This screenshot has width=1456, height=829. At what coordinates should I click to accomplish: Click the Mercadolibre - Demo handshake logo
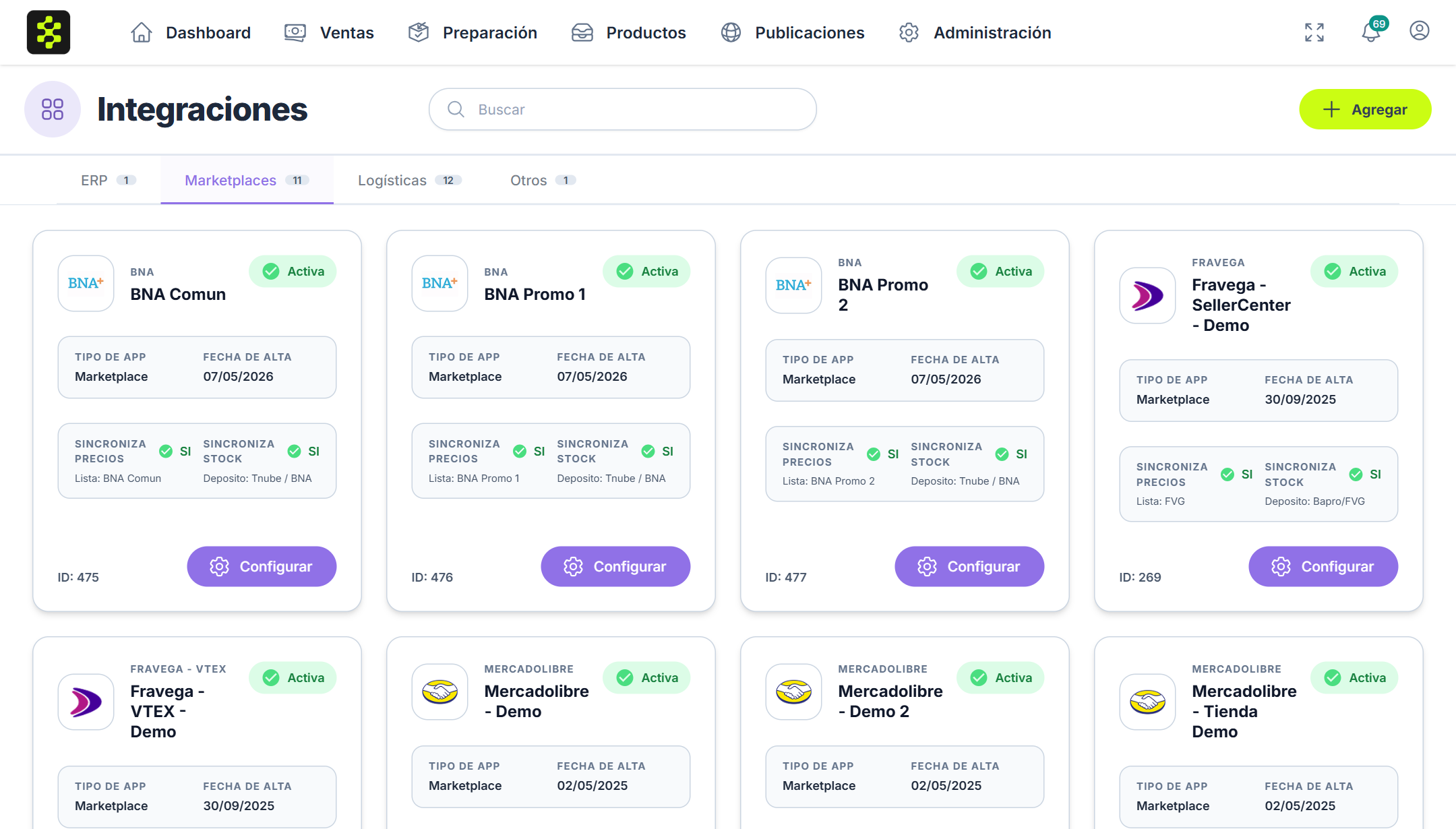(x=439, y=692)
